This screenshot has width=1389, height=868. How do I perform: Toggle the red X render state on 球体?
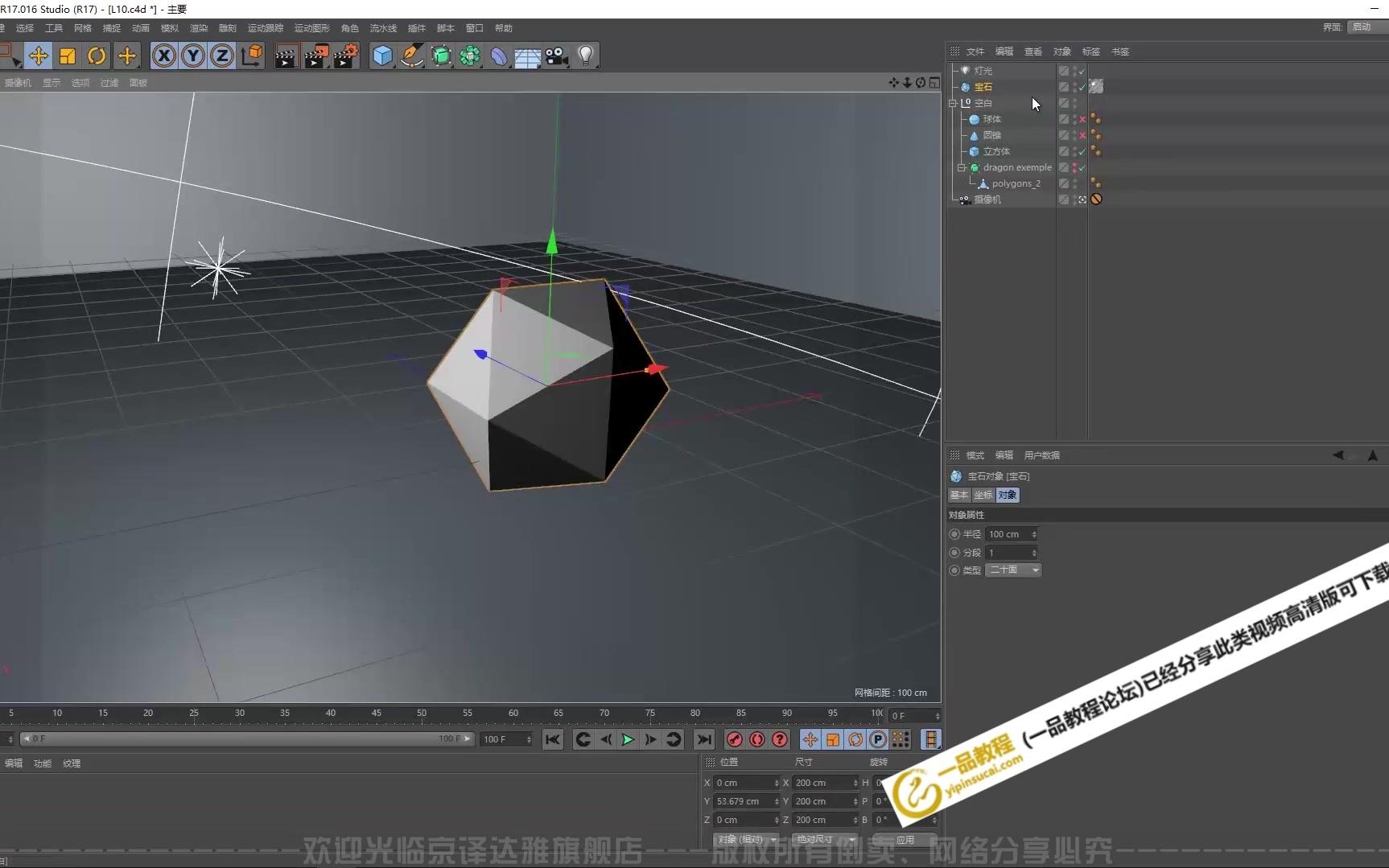pos(1082,119)
